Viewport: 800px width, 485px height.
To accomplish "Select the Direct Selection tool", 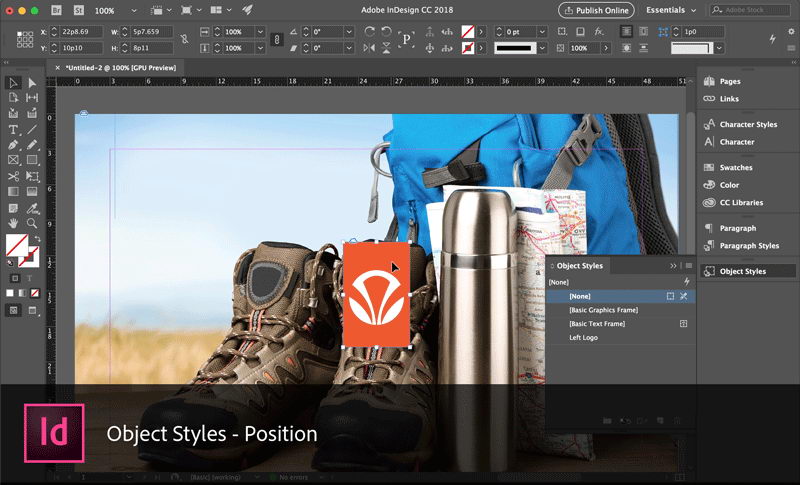I will click(32, 83).
